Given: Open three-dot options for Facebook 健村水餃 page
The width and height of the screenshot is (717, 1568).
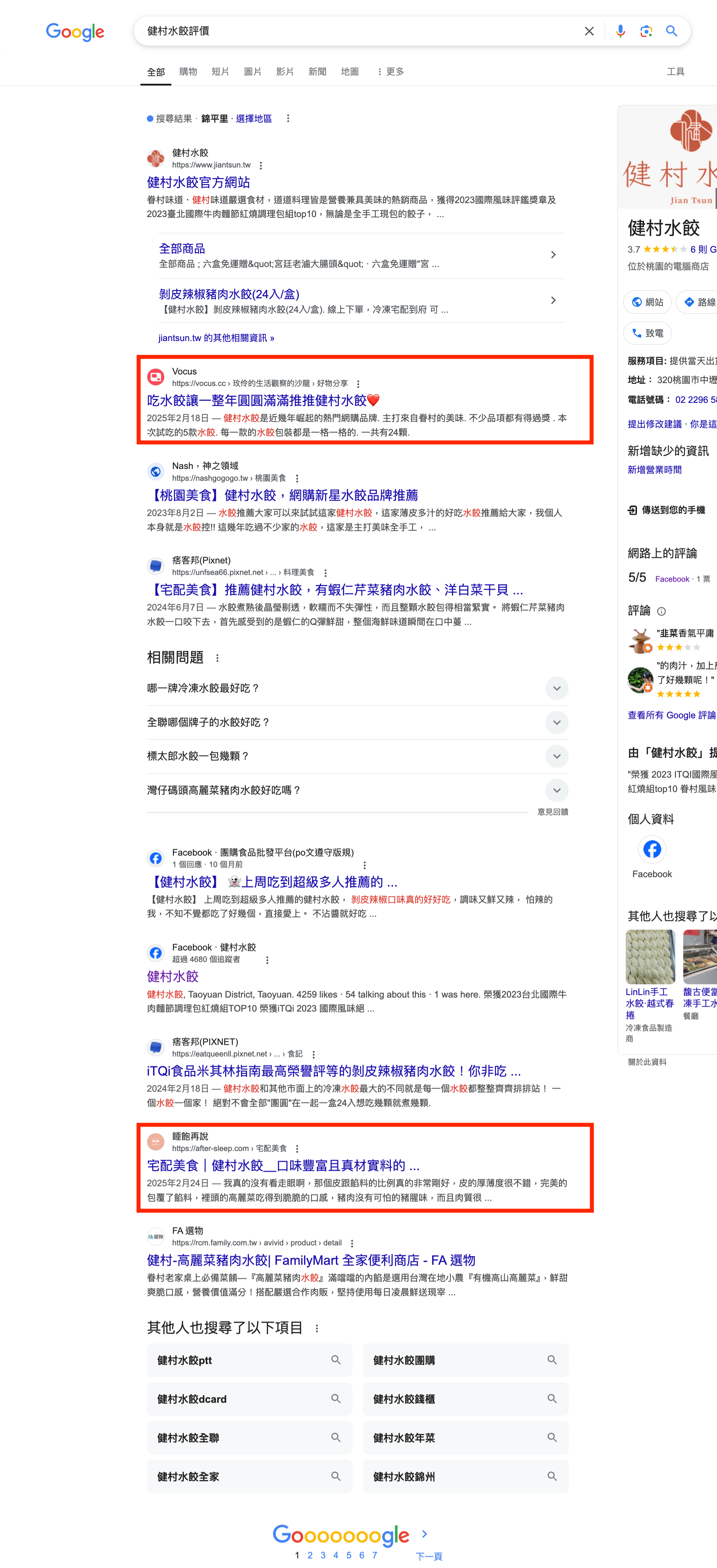Looking at the screenshot, I should [x=267, y=960].
